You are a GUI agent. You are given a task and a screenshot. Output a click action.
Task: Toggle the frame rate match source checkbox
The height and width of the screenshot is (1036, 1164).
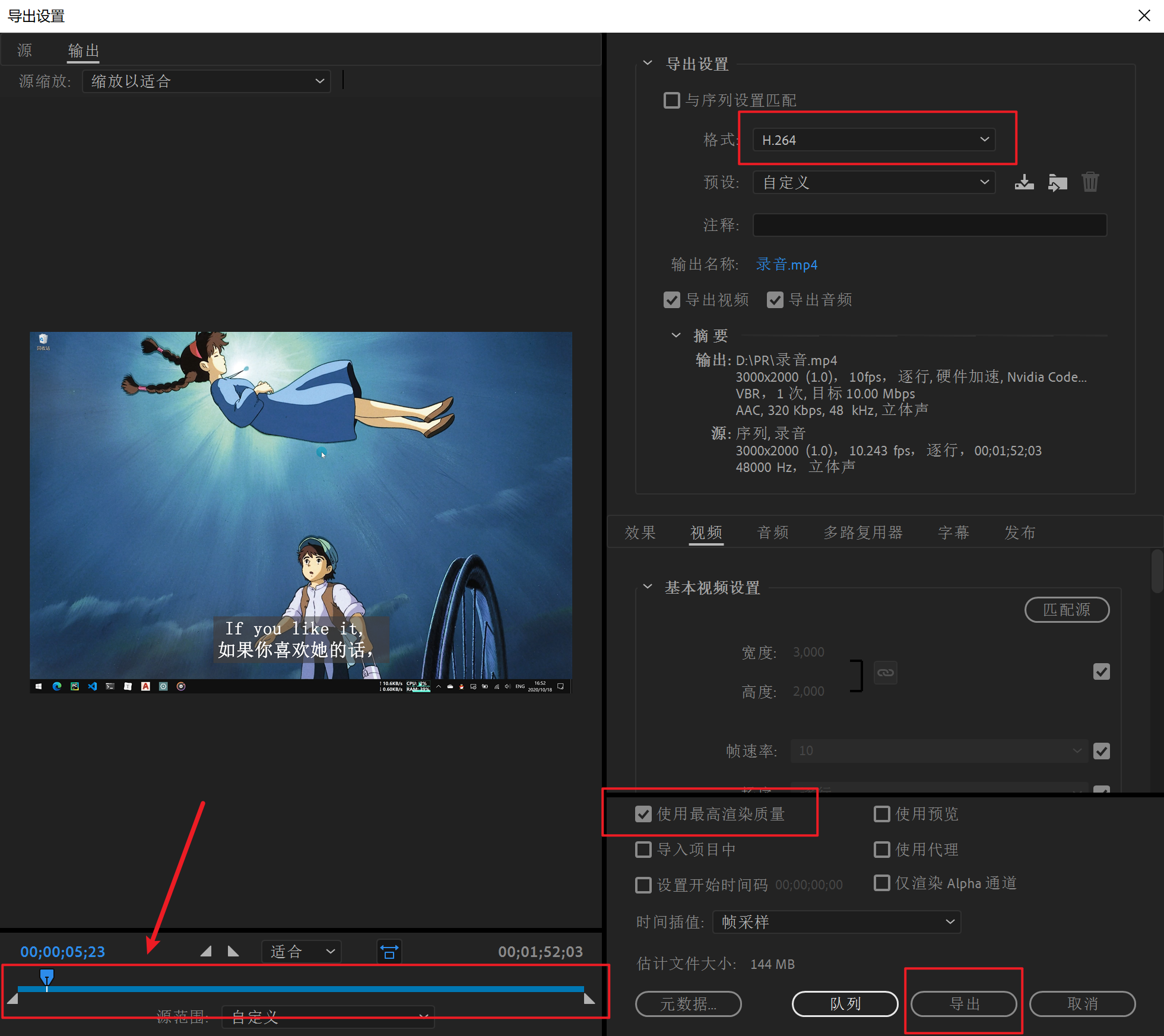(1102, 751)
